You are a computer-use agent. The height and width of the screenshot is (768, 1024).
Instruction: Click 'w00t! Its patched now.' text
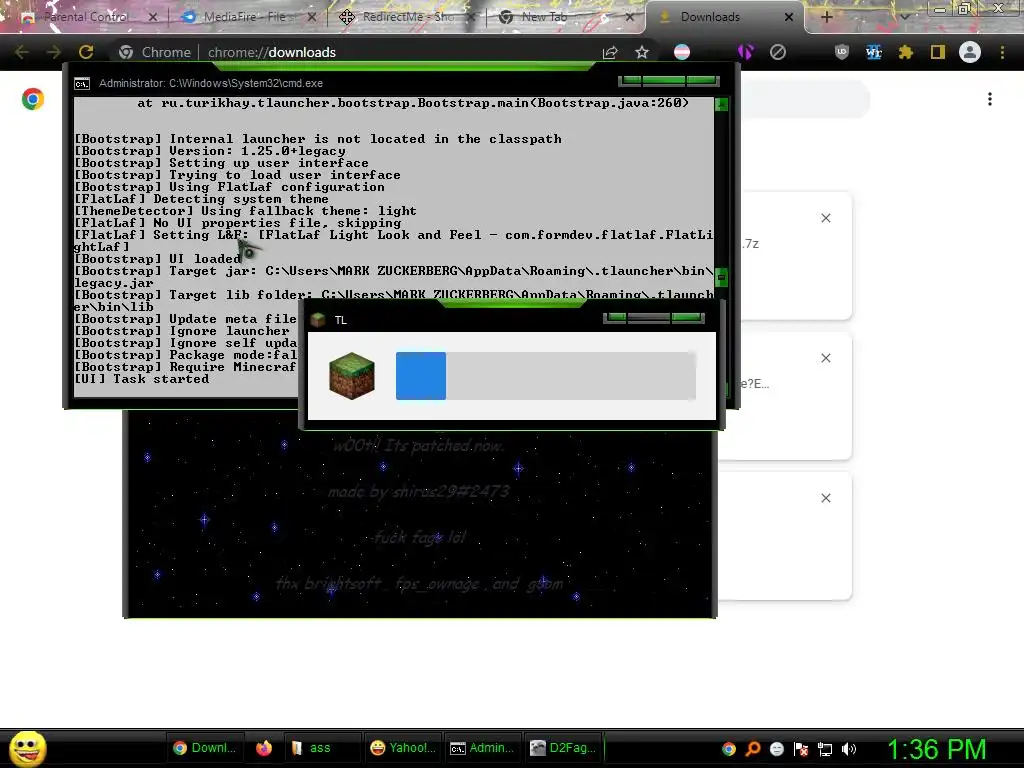[x=419, y=446]
